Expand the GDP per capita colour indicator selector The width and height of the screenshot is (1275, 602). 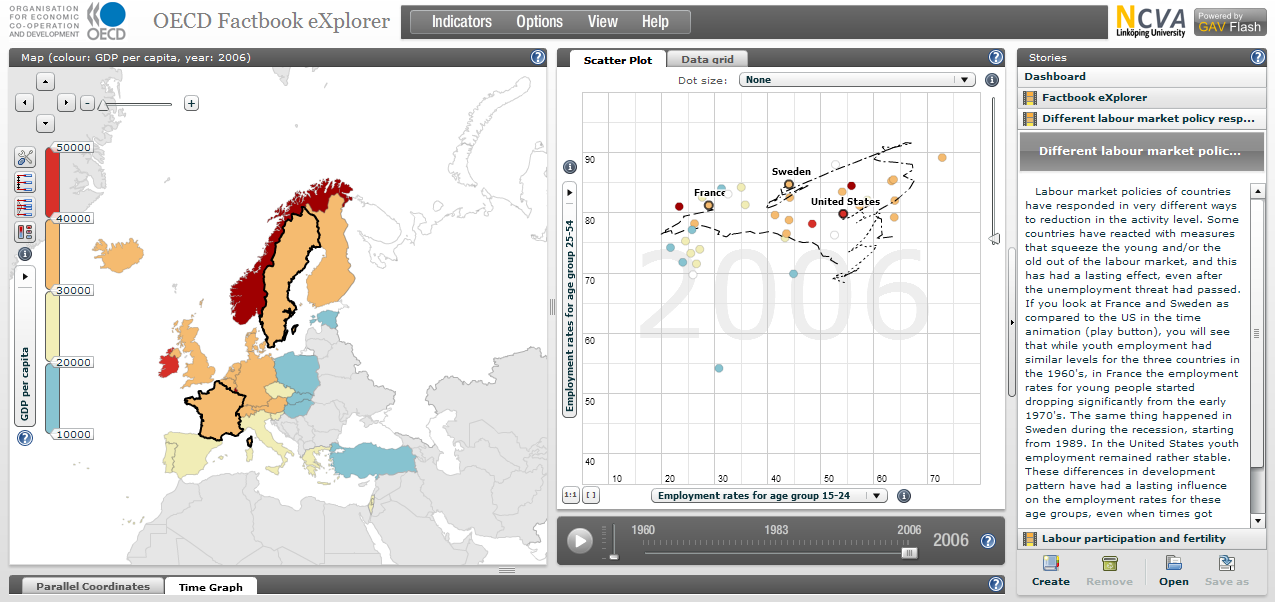[x=25, y=275]
